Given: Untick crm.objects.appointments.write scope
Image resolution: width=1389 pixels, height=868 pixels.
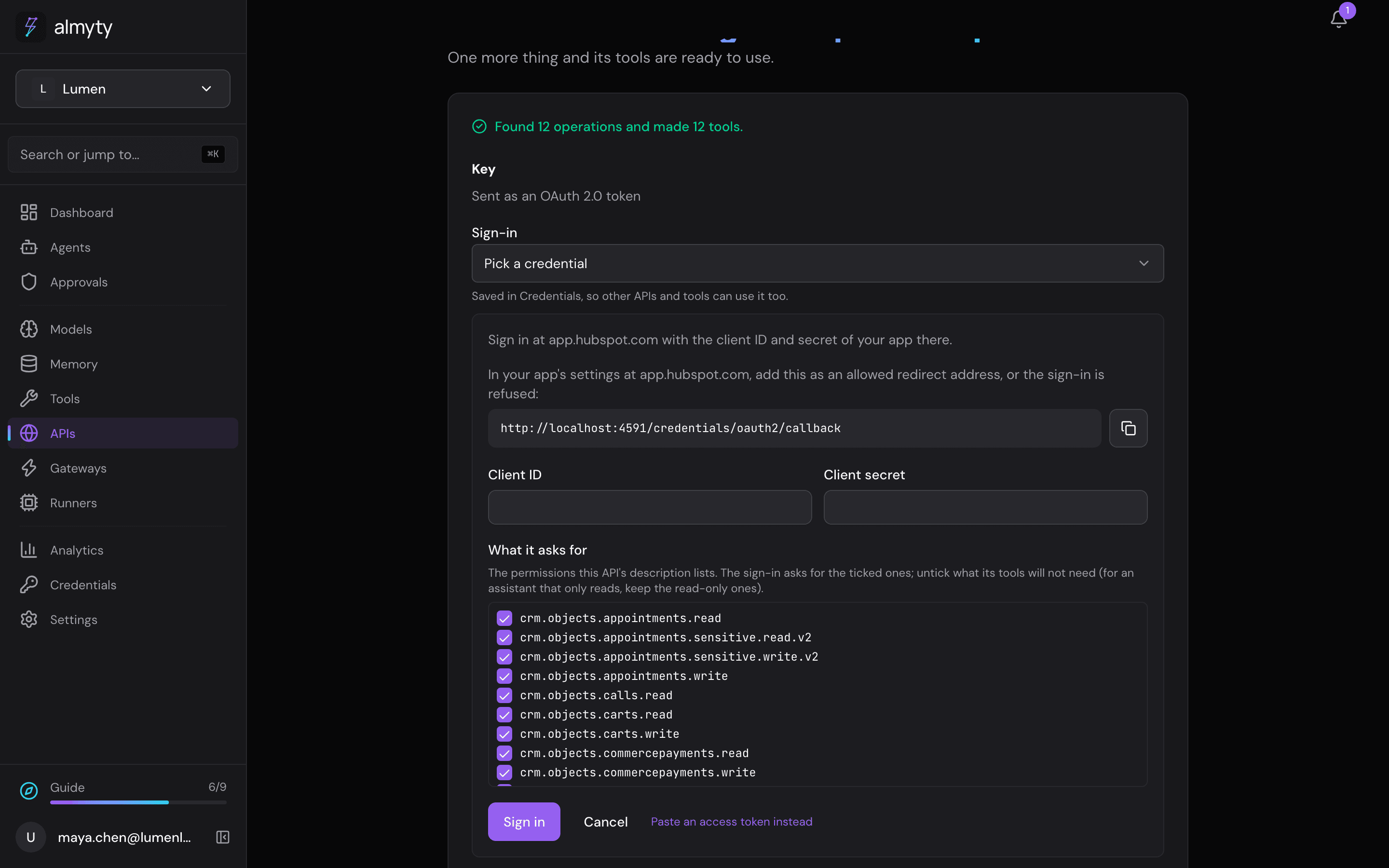Looking at the screenshot, I should (x=504, y=676).
